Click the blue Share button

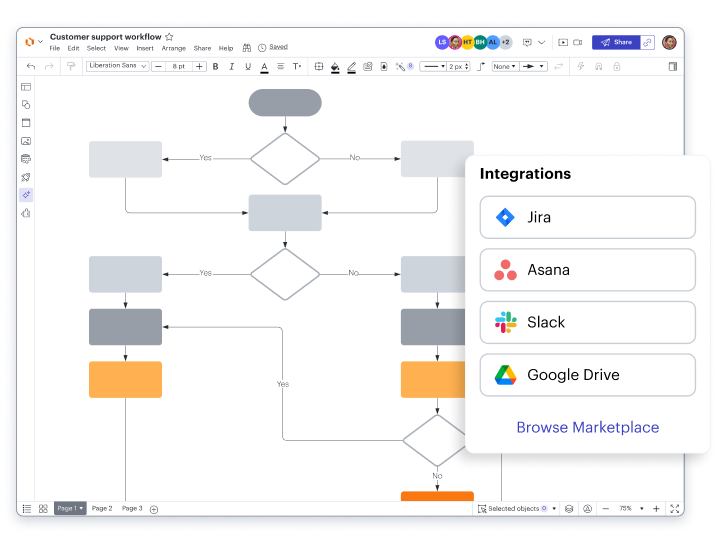click(616, 43)
